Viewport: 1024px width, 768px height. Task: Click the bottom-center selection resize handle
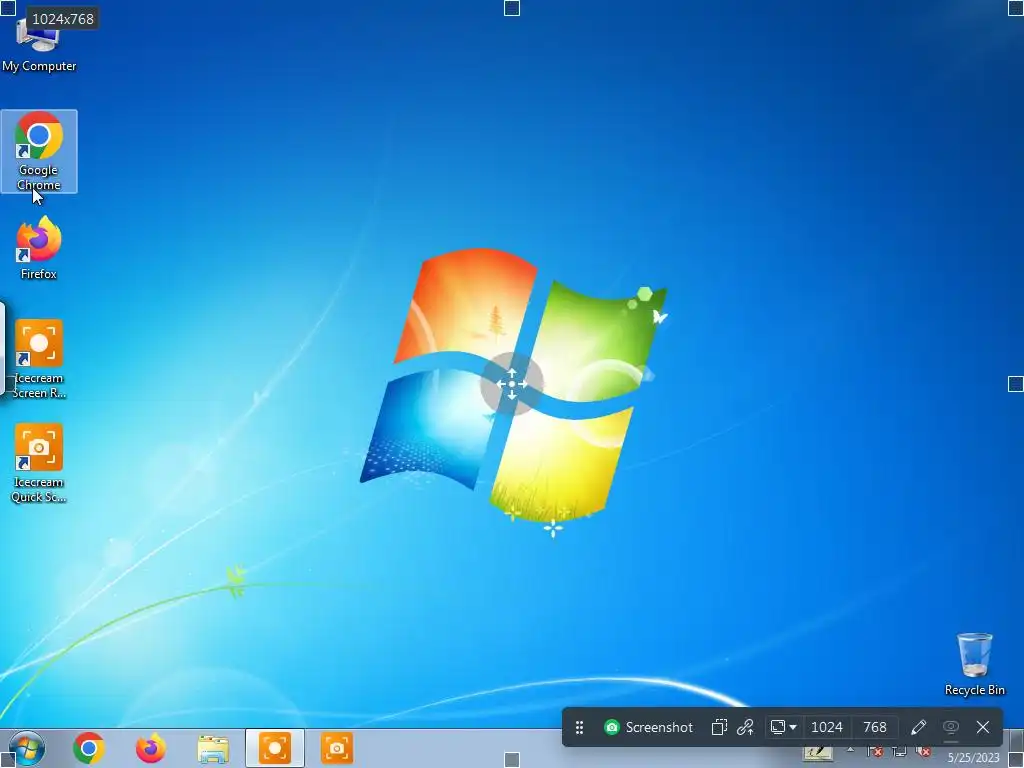click(512, 760)
